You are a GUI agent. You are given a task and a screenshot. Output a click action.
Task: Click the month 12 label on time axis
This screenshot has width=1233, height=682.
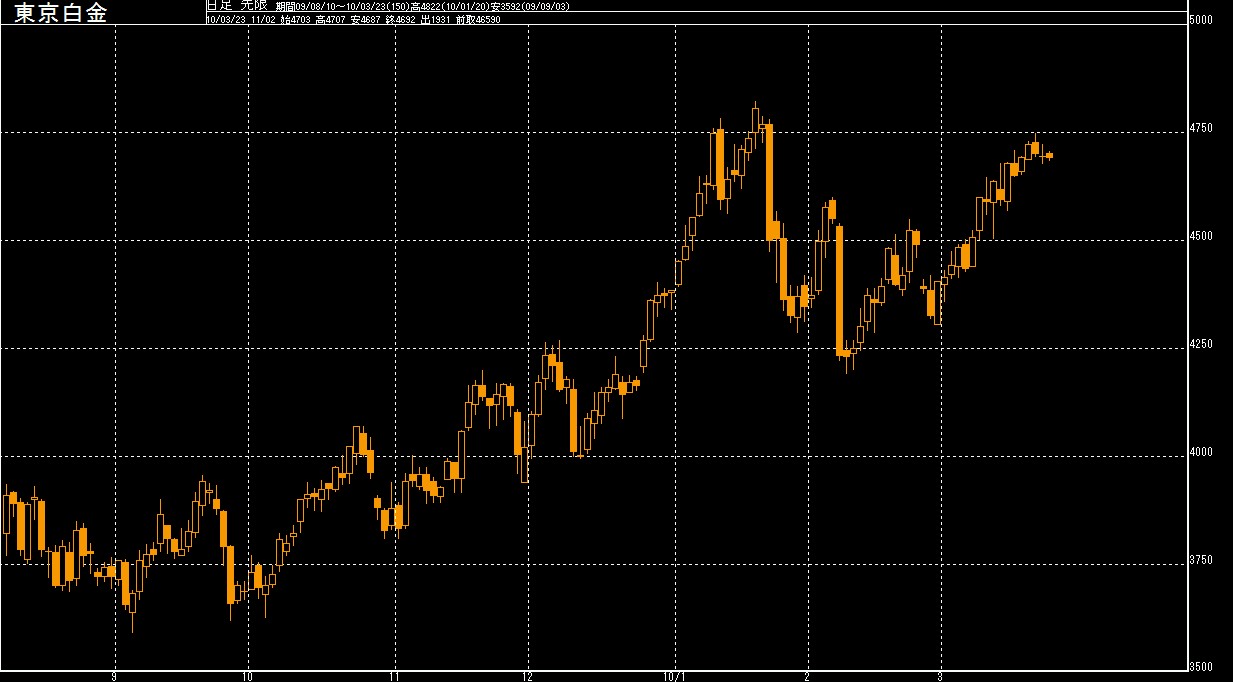(526, 676)
